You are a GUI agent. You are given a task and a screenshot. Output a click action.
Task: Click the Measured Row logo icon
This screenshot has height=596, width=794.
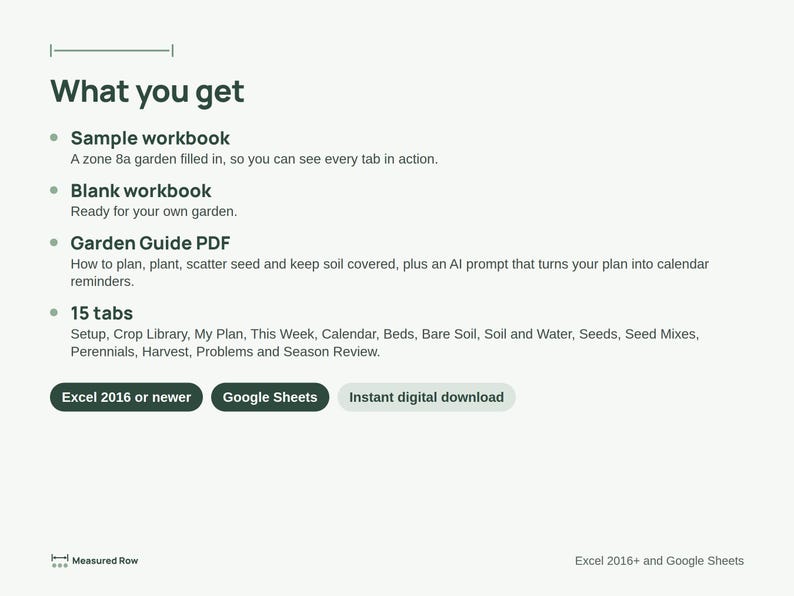click(60, 561)
